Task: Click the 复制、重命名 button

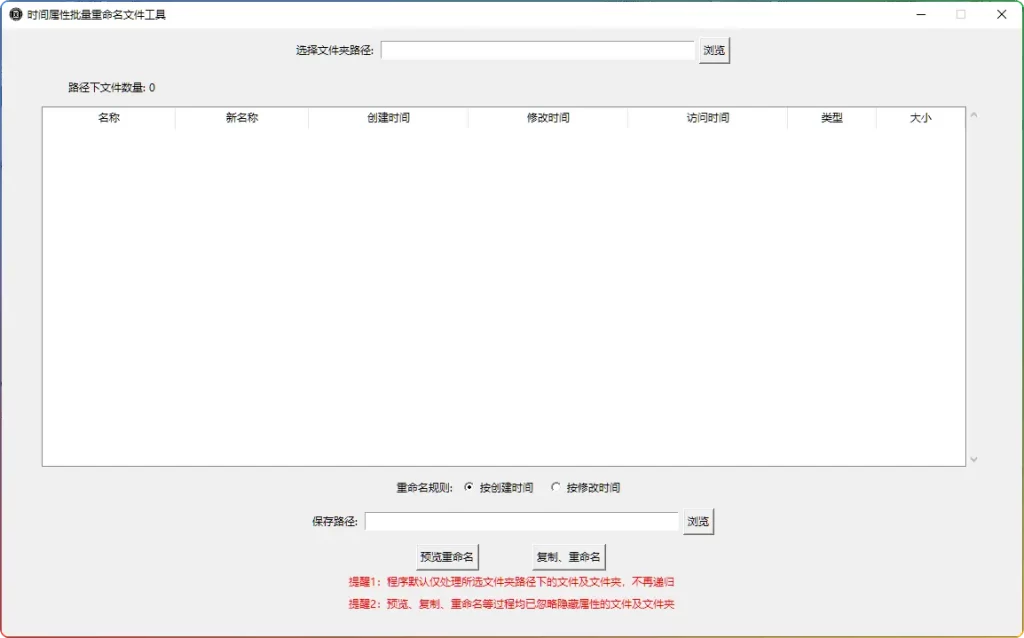Action: (568, 557)
